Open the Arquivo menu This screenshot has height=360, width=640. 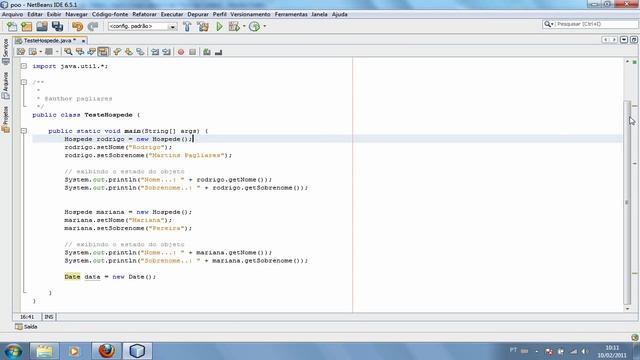pos(13,14)
